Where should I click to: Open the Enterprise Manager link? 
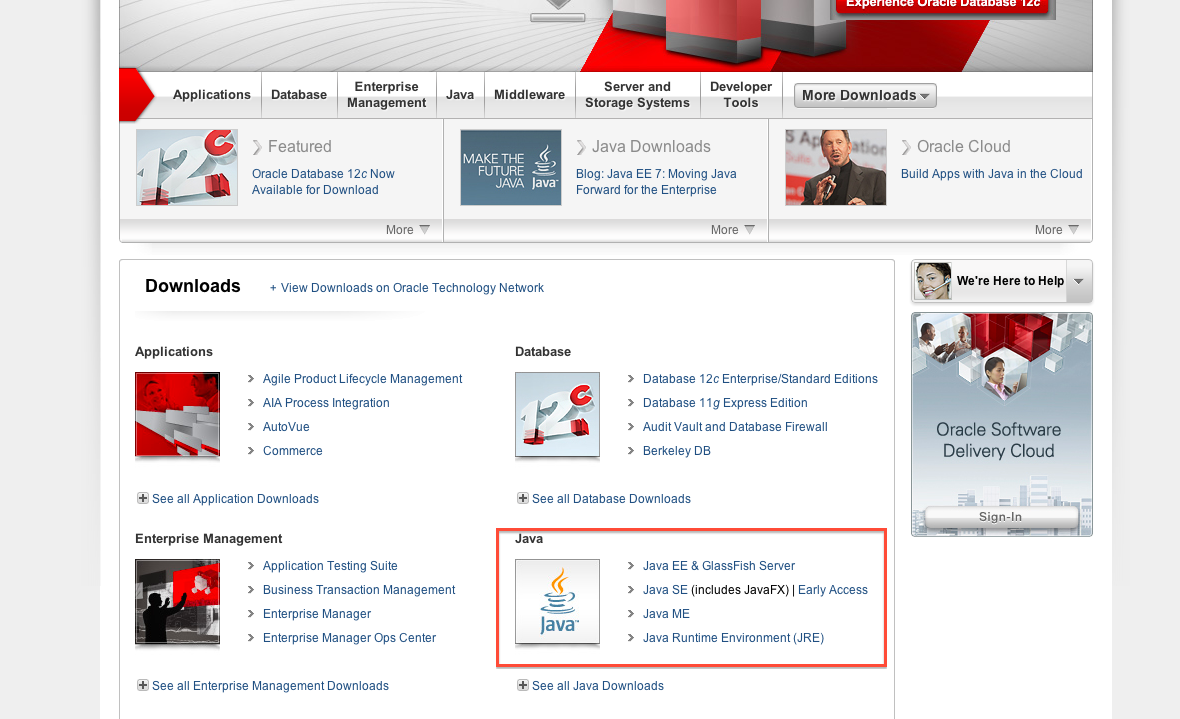(x=317, y=614)
